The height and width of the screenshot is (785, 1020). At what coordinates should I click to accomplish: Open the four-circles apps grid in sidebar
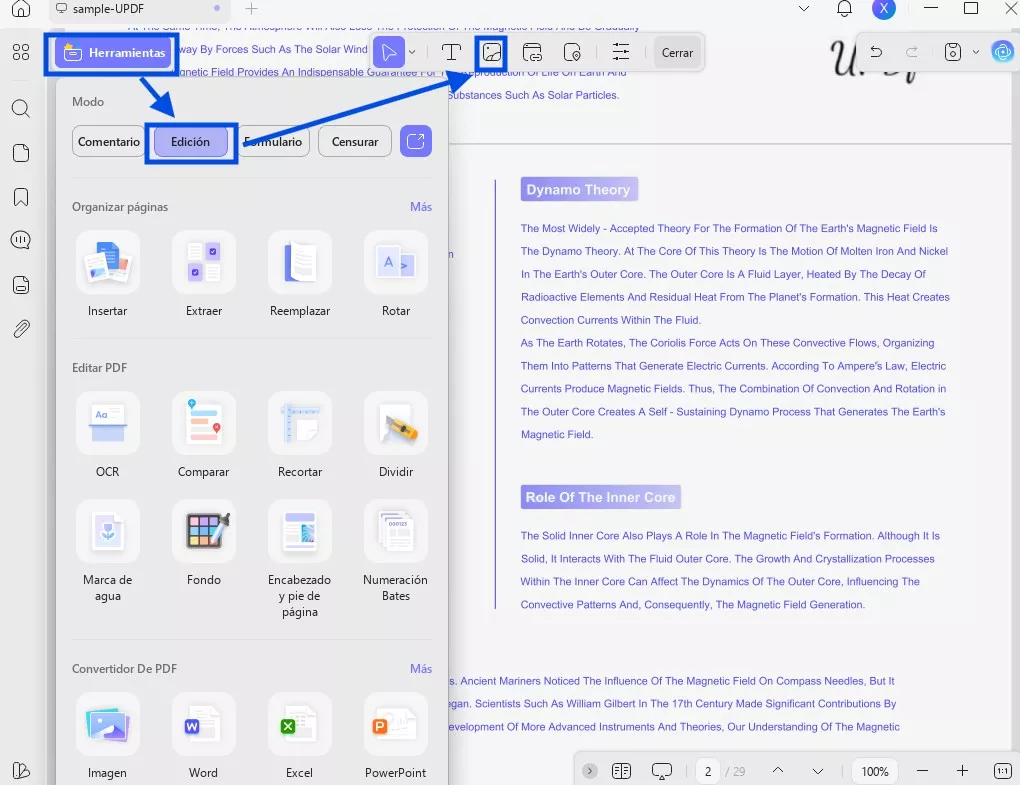21,52
